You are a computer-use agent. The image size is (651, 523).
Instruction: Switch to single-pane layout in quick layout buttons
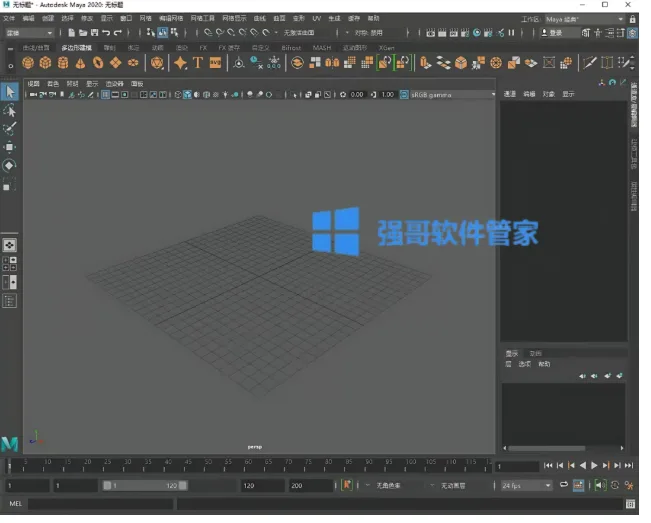pos(9,245)
